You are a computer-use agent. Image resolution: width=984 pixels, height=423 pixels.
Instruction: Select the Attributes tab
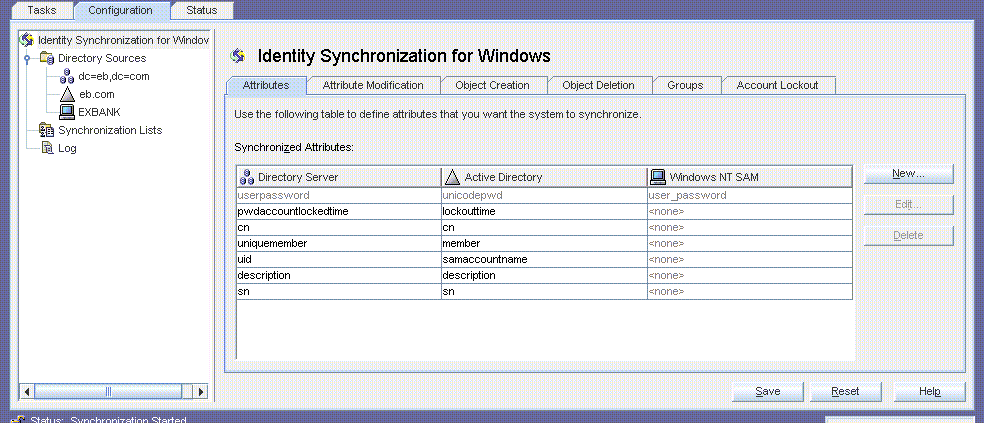click(266, 85)
